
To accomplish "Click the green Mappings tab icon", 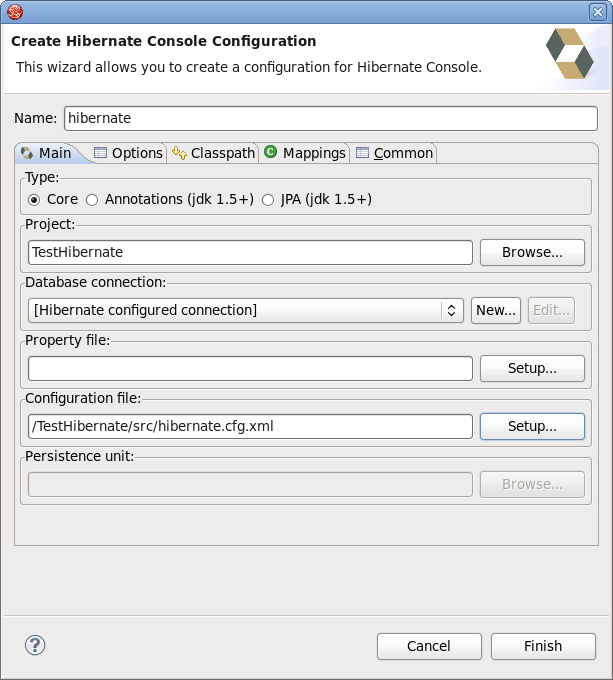I will pyautogui.click(x=271, y=152).
